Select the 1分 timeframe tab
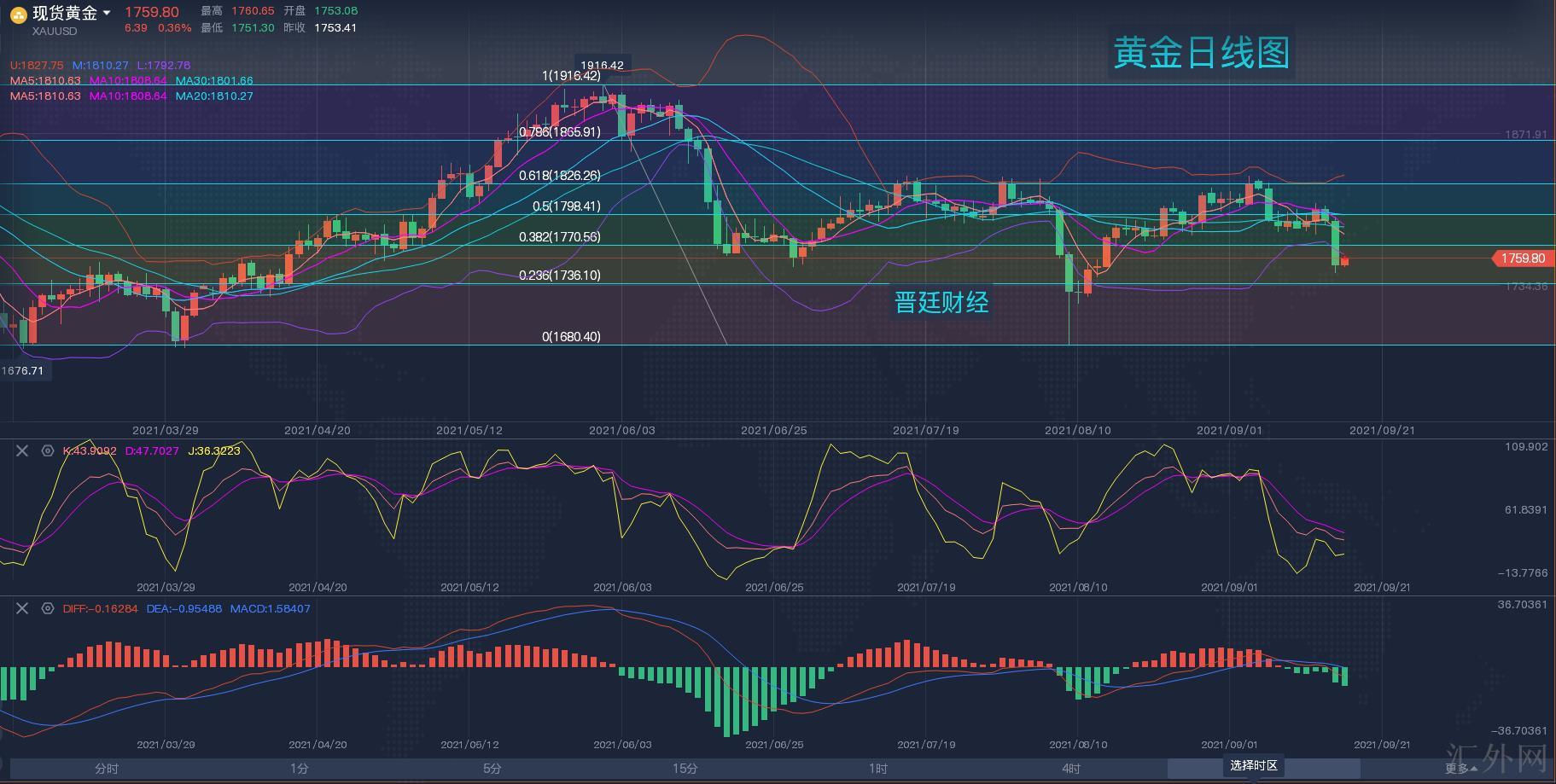1556x784 pixels. coord(300,769)
